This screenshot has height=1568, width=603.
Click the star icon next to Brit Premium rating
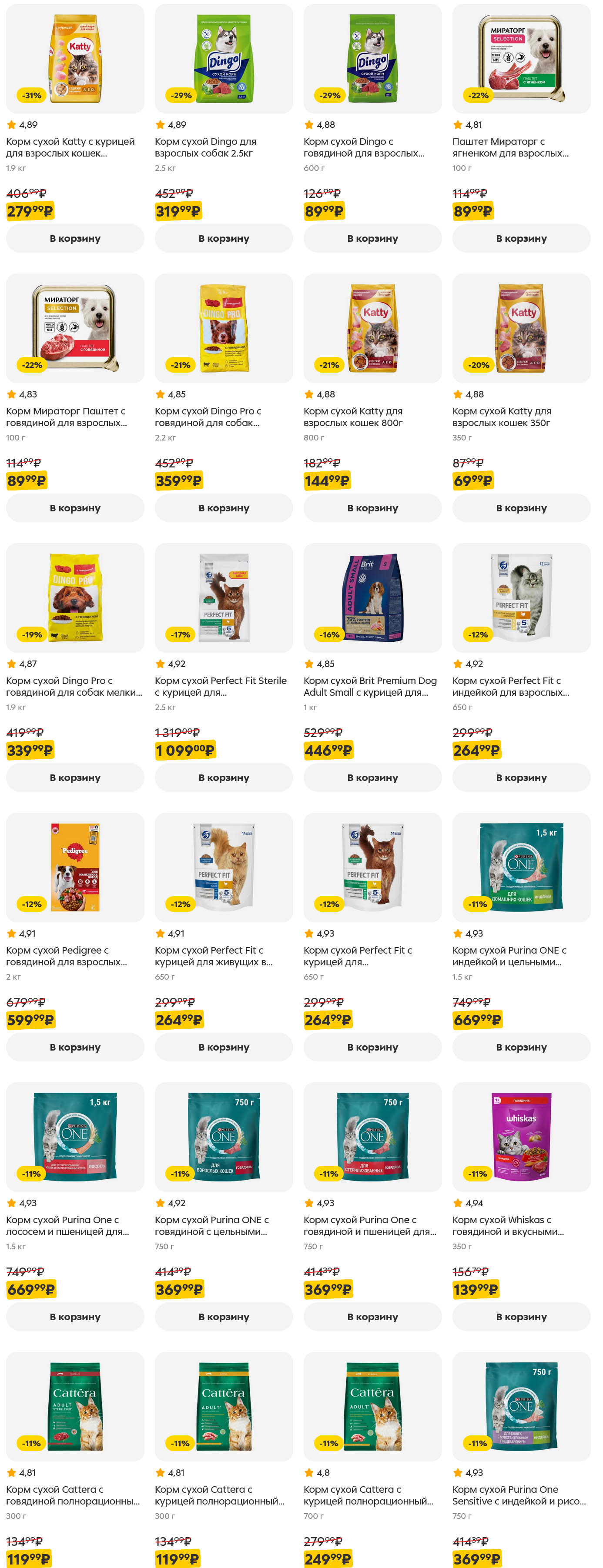[x=309, y=664]
